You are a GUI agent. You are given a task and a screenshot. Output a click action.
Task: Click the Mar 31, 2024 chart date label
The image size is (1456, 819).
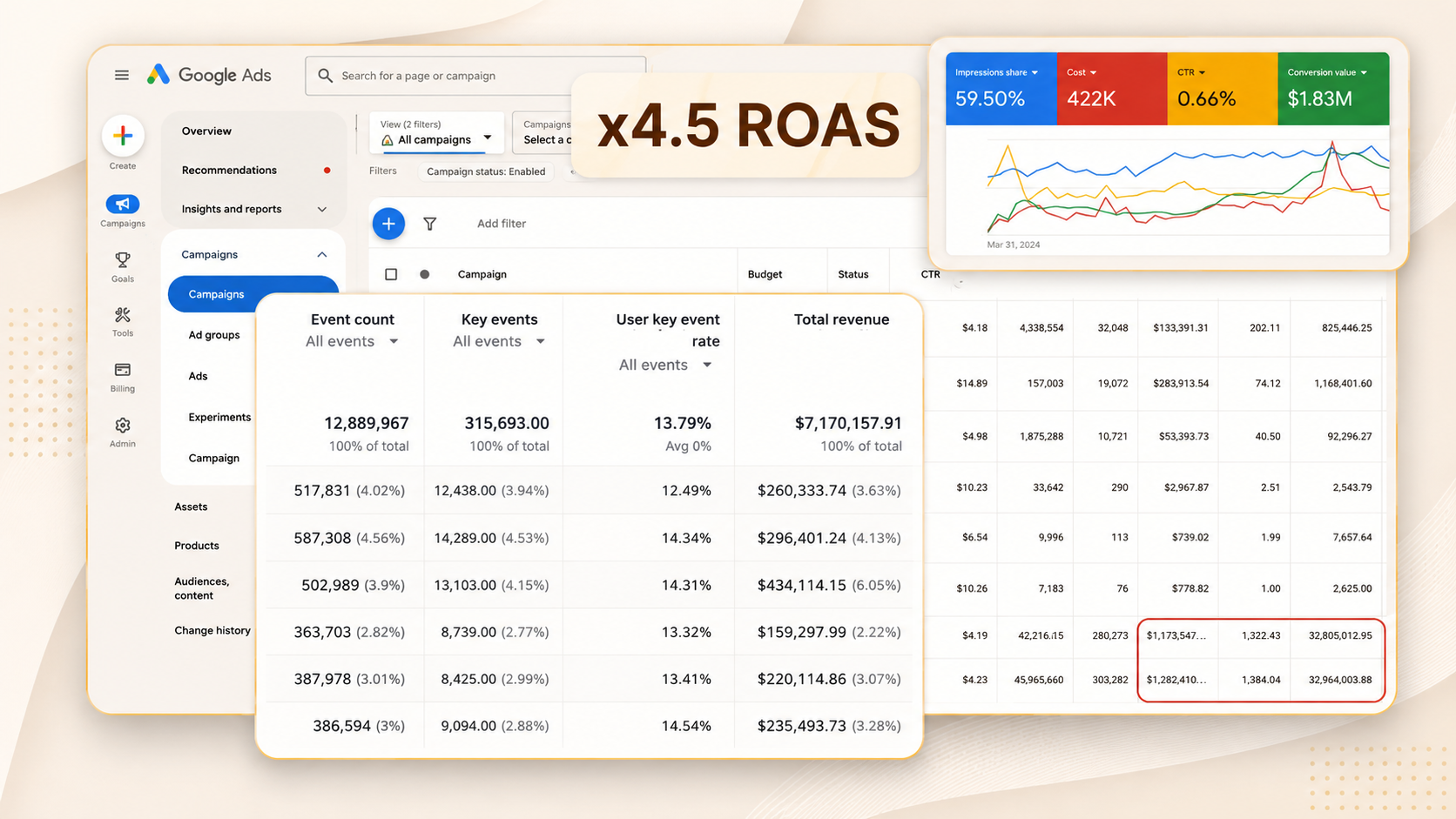click(x=1014, y=245)
